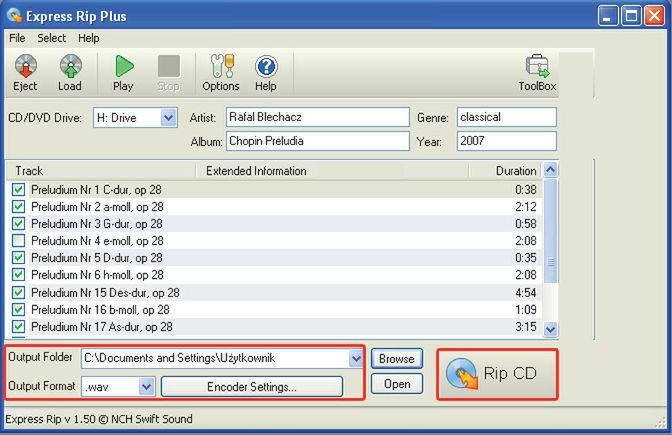
Task: Click the track list scroll down arrow
Action: (550, 329)
